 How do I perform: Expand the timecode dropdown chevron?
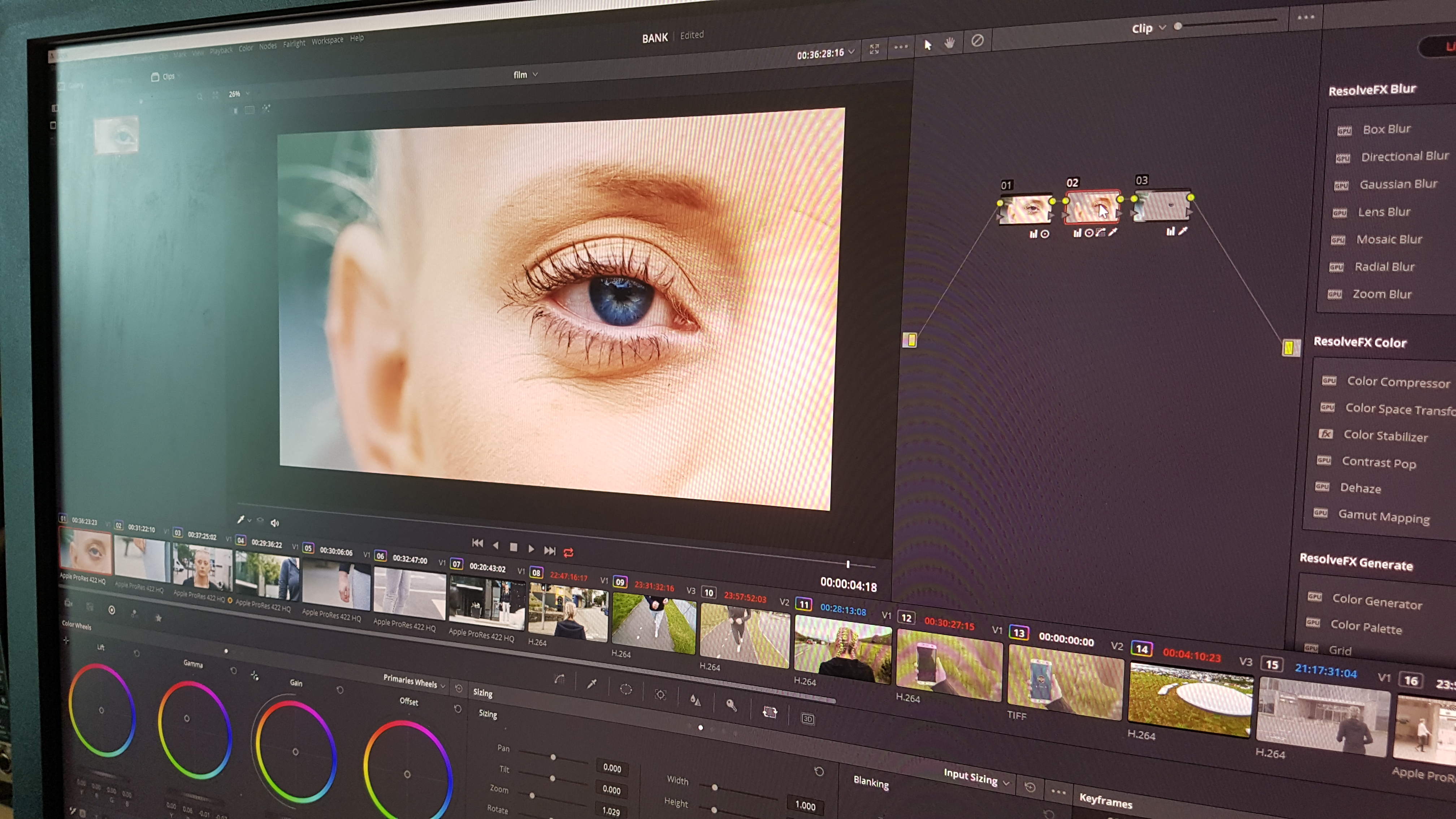pyautogui.click(x=852, y=53)
